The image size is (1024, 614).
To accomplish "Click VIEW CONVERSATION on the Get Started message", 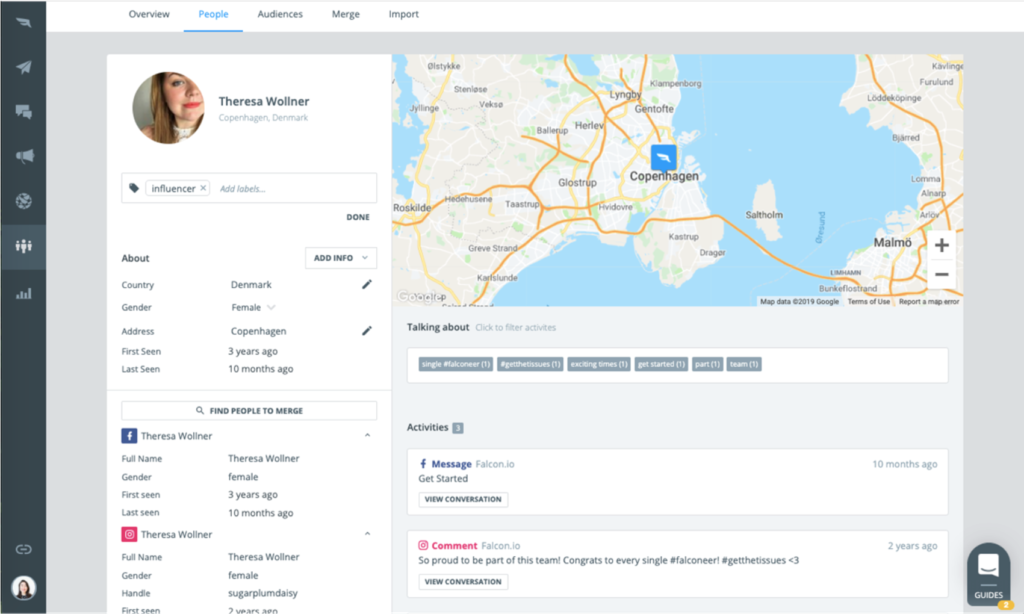I will [x=463, y=499].
